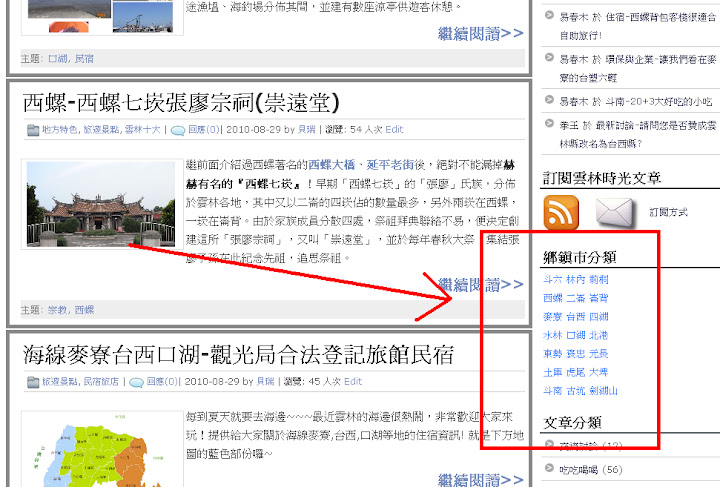Click bullet icon beside 斗南-20+3大好吃的小吃 comment
The width and height of the screenshot is (720, 487).
click(x=549, y=99)
